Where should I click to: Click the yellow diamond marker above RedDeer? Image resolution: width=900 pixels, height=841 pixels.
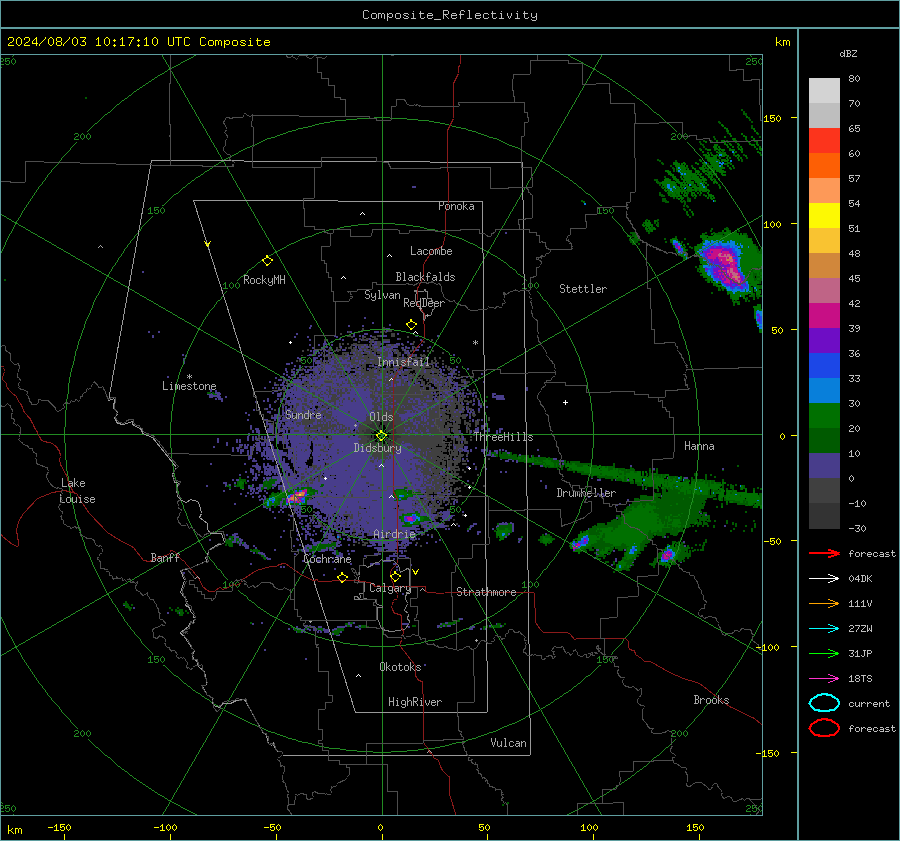[x=411, y=325]
